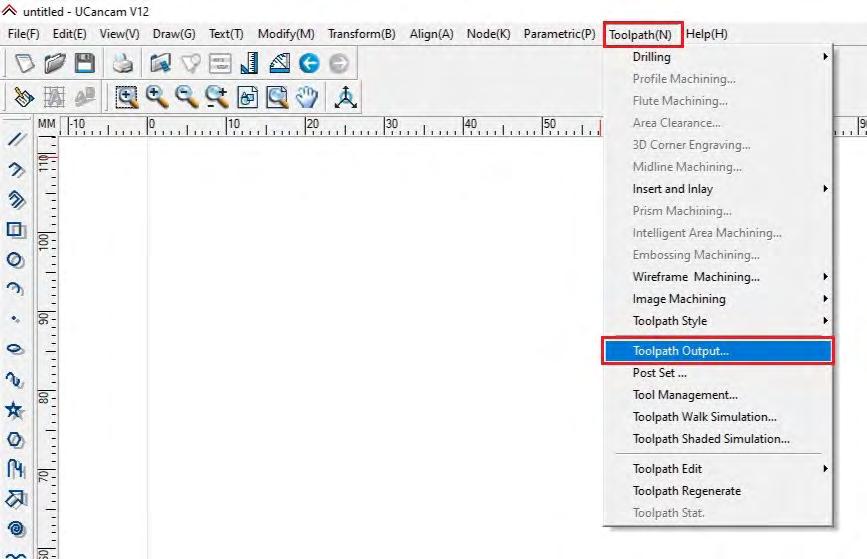Click the vertical ruler measure icon
This screenshot has width=867, height=559.
(x=249, y=64)
